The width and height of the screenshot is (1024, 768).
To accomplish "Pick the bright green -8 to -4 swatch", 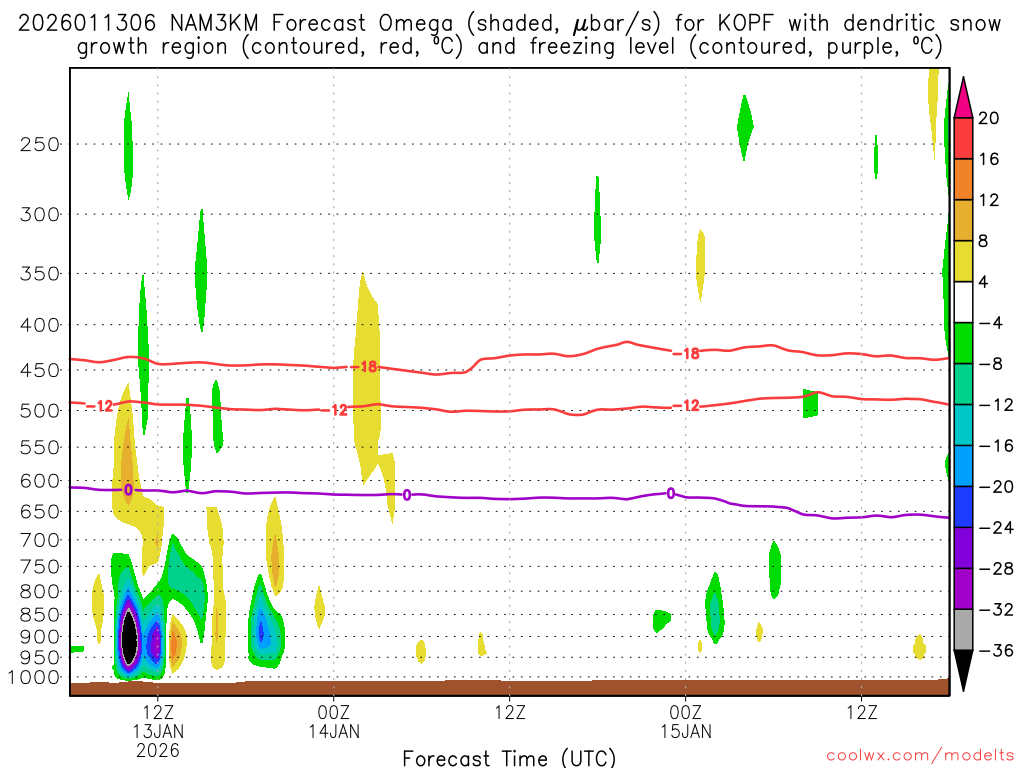I will (x=963, y=343).
